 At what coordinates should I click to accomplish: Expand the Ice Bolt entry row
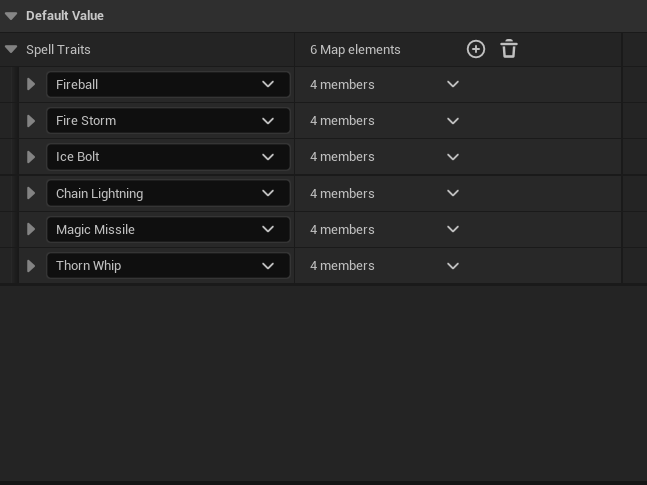(31, 157)
